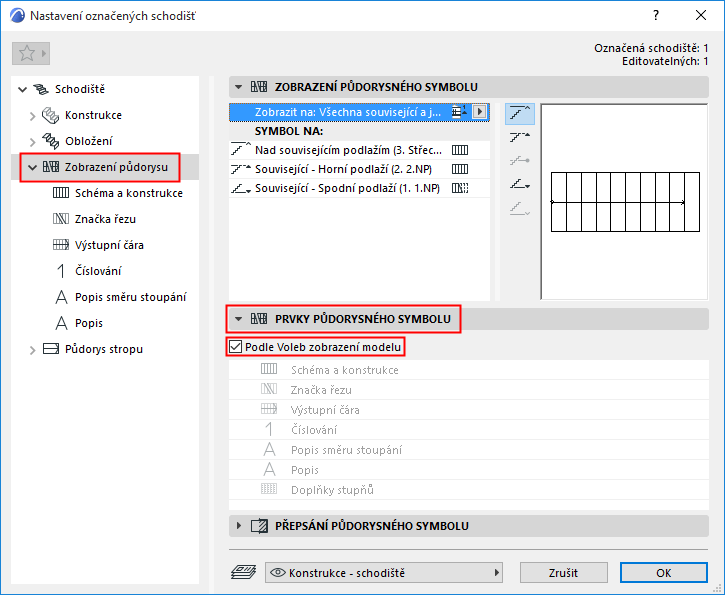725x595 pixels.
Task: Expand Přepsání půdorysného symbolu panel
Action: pyautogui.click(x=239, y=526)
